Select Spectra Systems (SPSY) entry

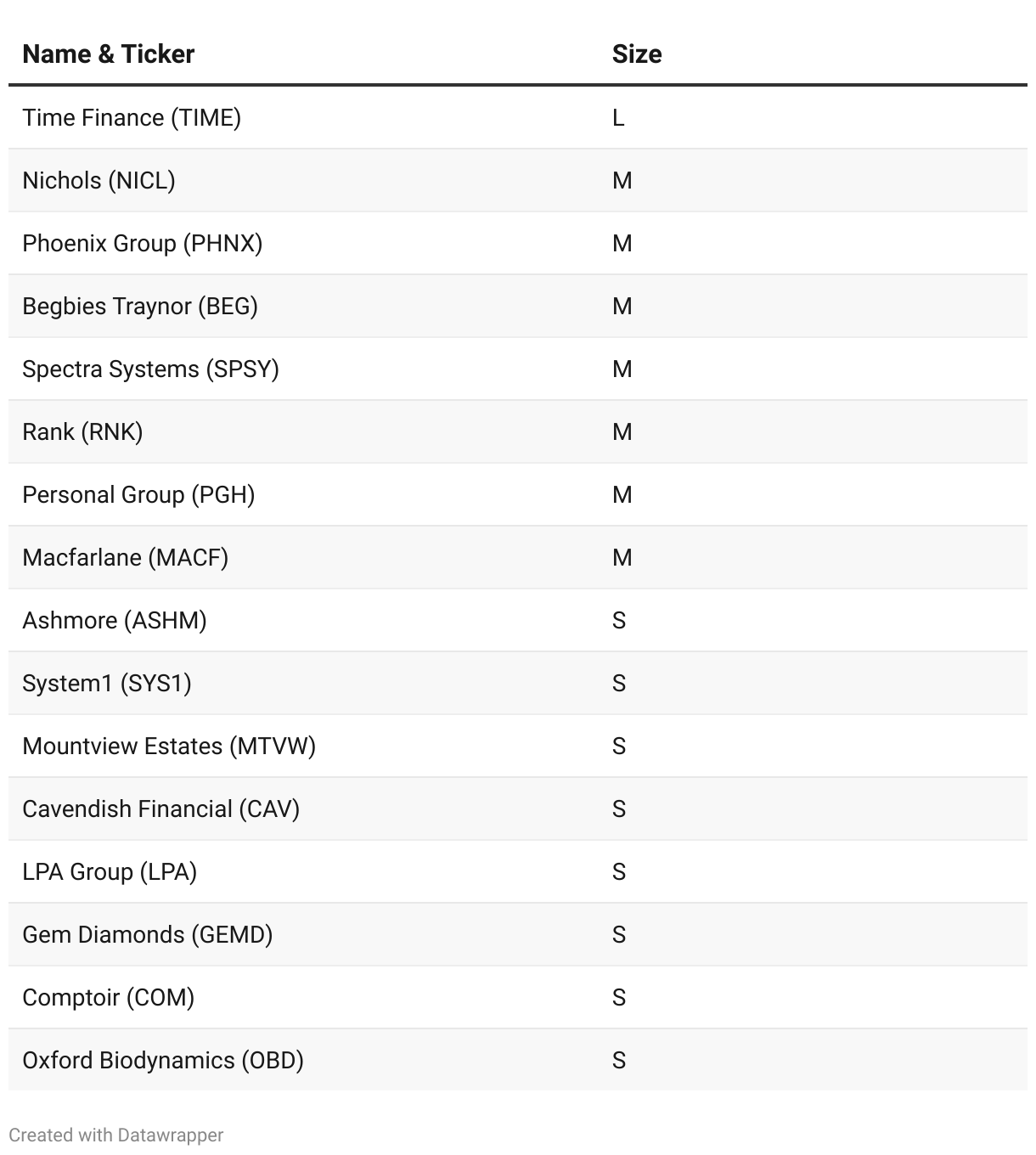pyautogui.click(x=150, y=369)
